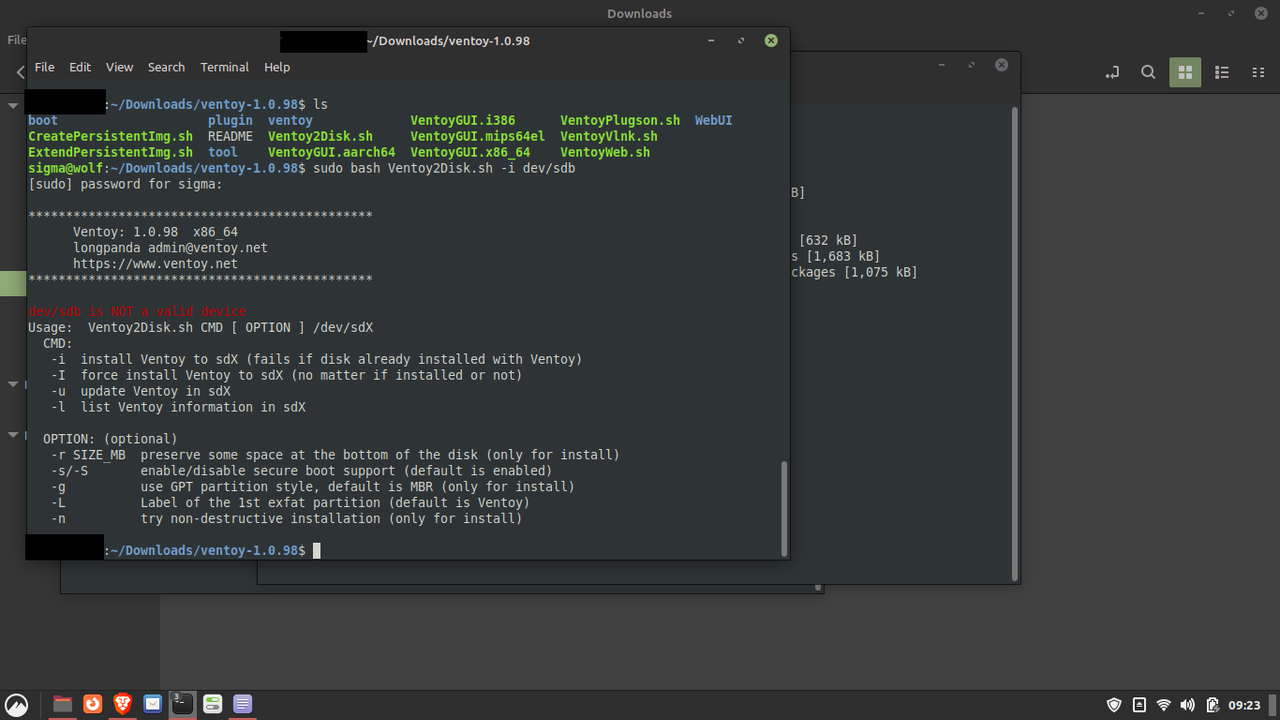
Task: Open the purple text editor panel icon
Action: point(242,704)
